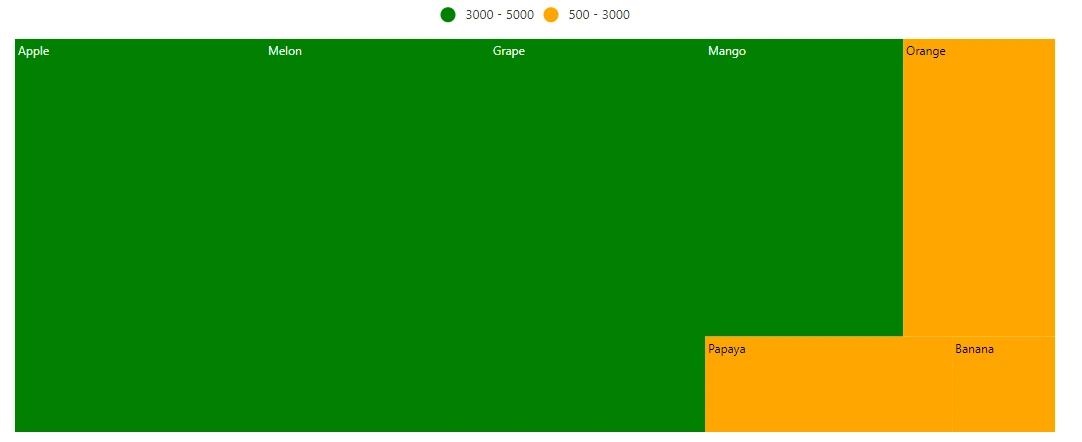Click the Mango treemap label
Screen dimensions: 1082x442
727,51
